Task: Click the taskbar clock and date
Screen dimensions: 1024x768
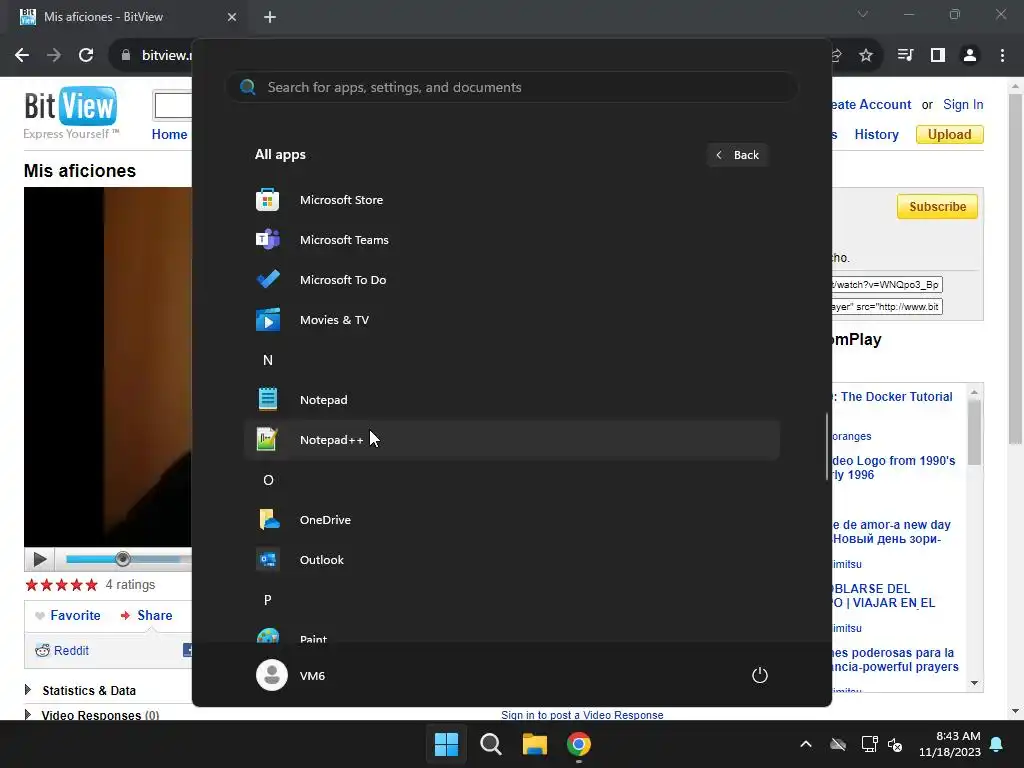Action: point(950,744)
